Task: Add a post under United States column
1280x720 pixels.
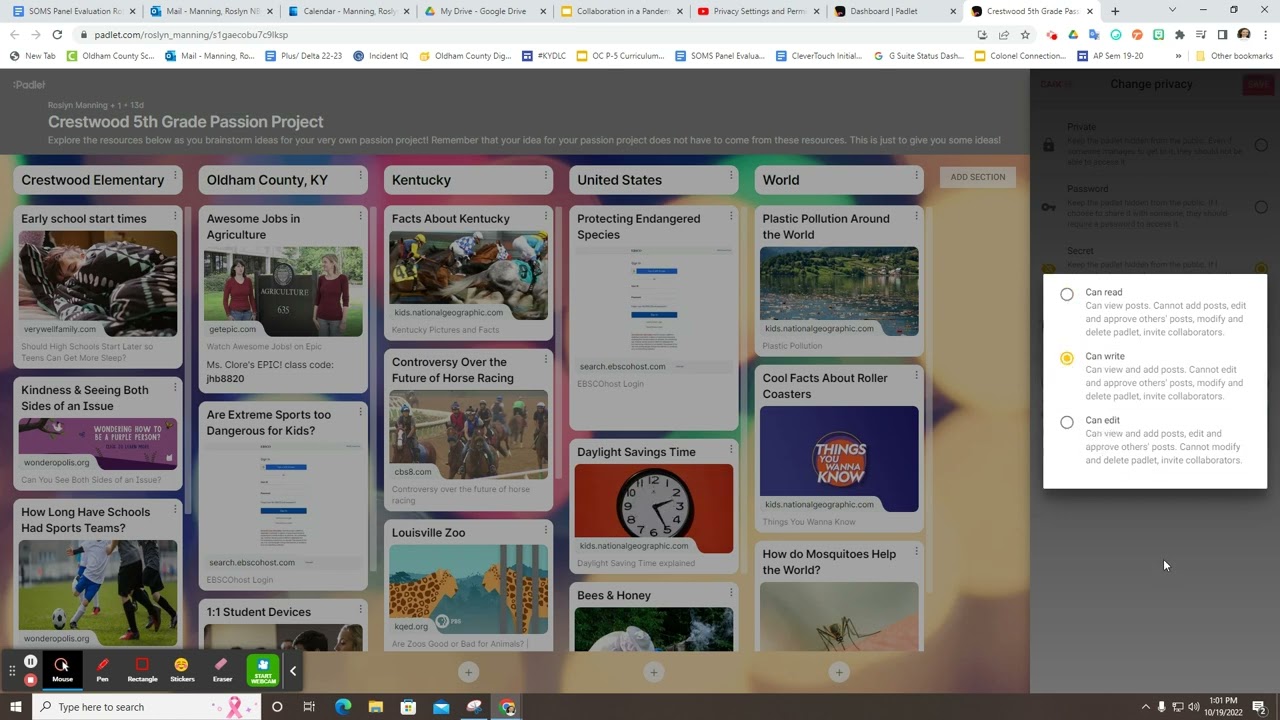Action: (x=653, y=672)
